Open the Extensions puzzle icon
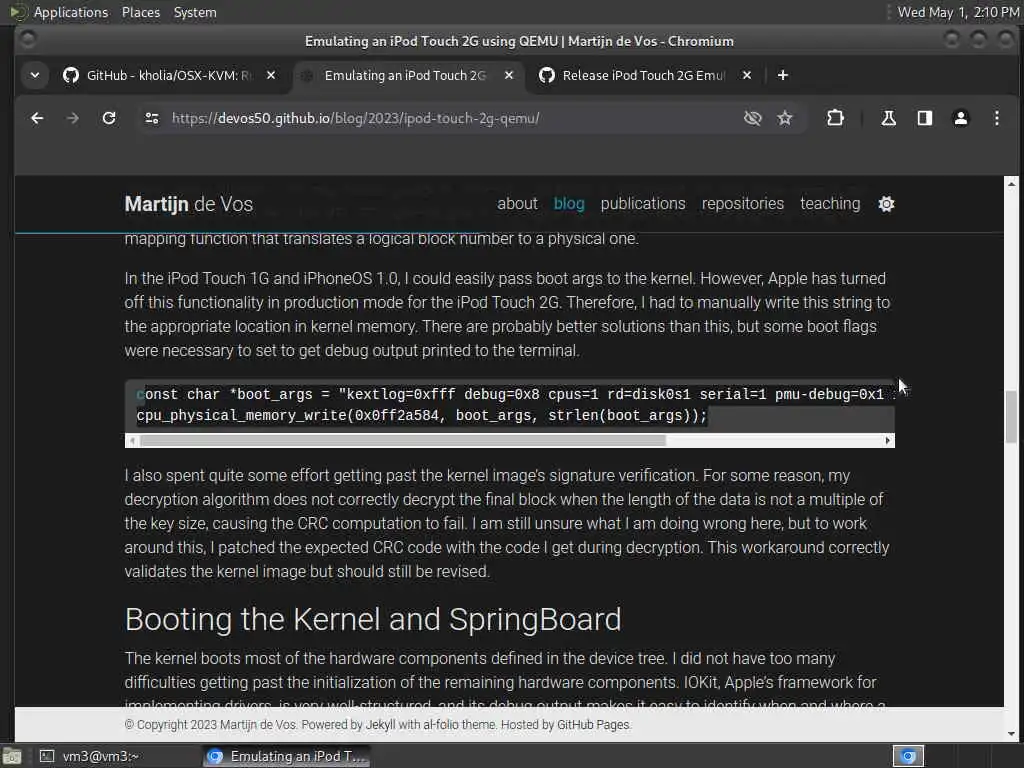 (x=835, y=118)
